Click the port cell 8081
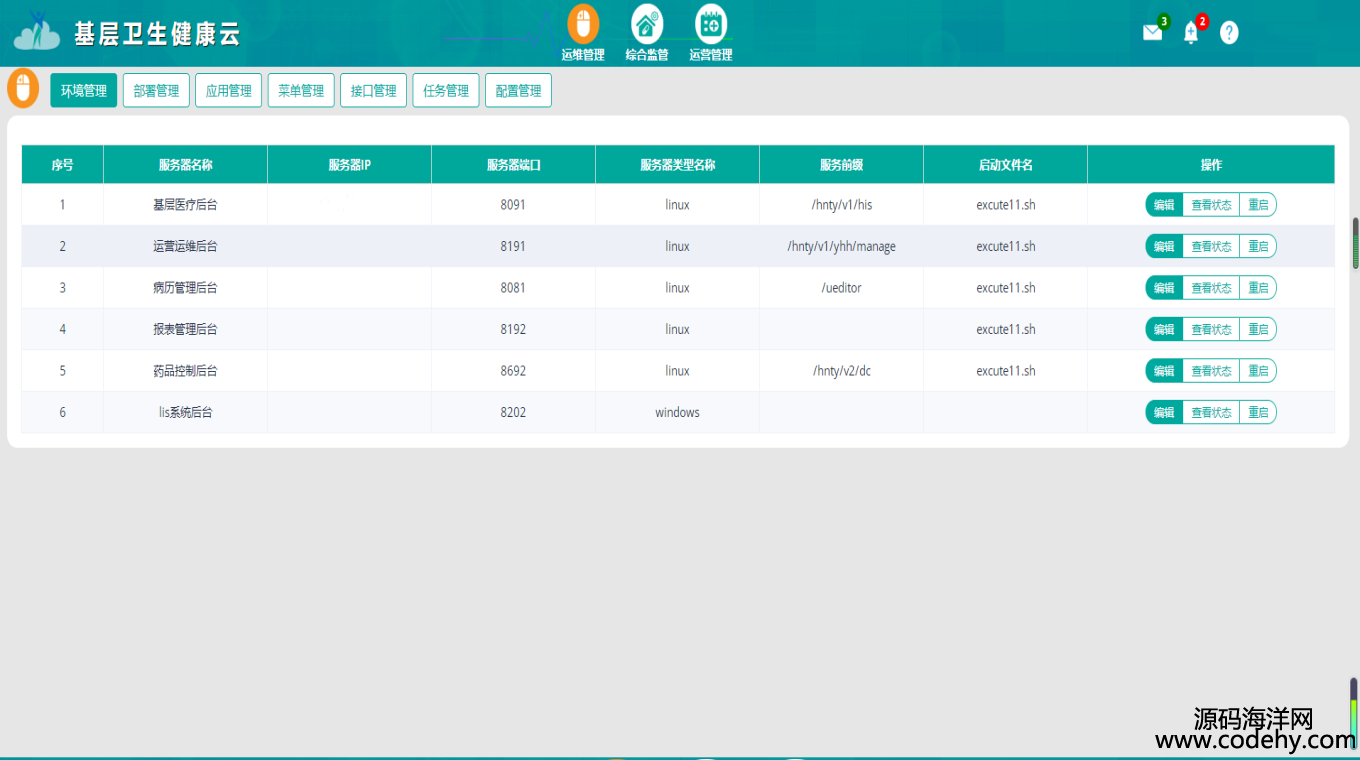1360x760 pixels. point(513,288)
